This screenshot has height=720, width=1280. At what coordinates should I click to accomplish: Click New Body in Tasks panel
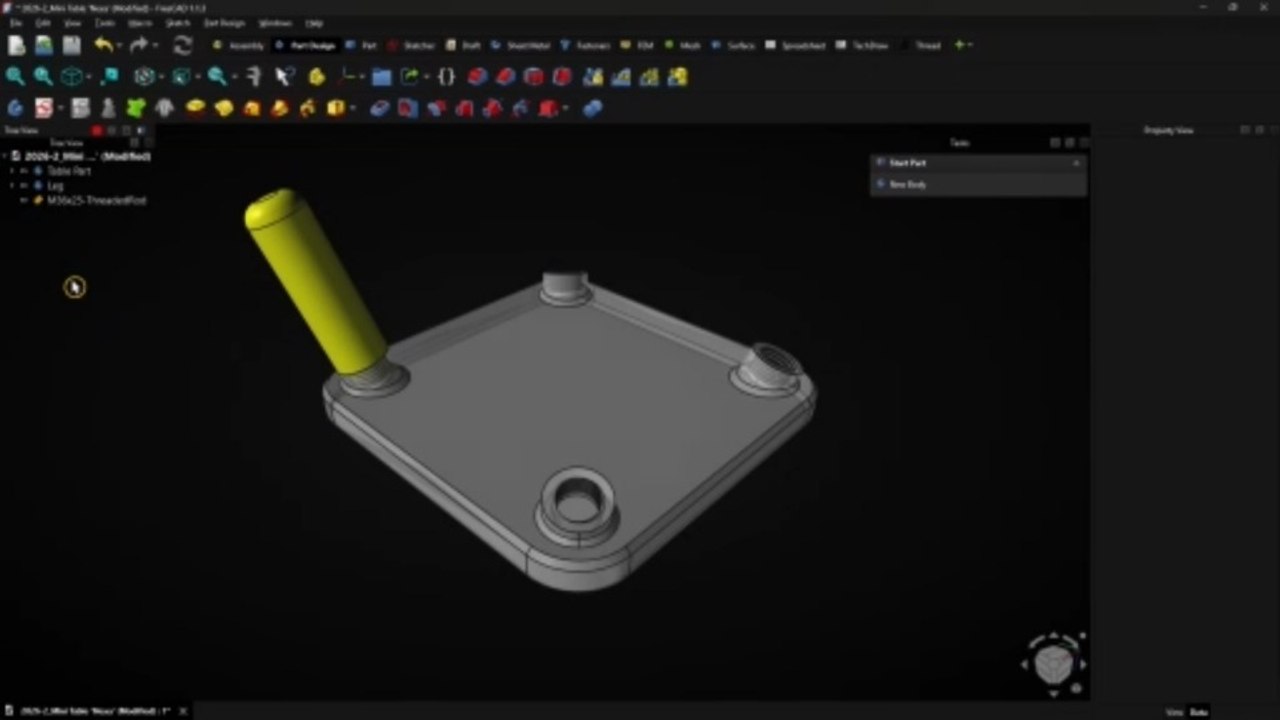click(x=908, y=184)
